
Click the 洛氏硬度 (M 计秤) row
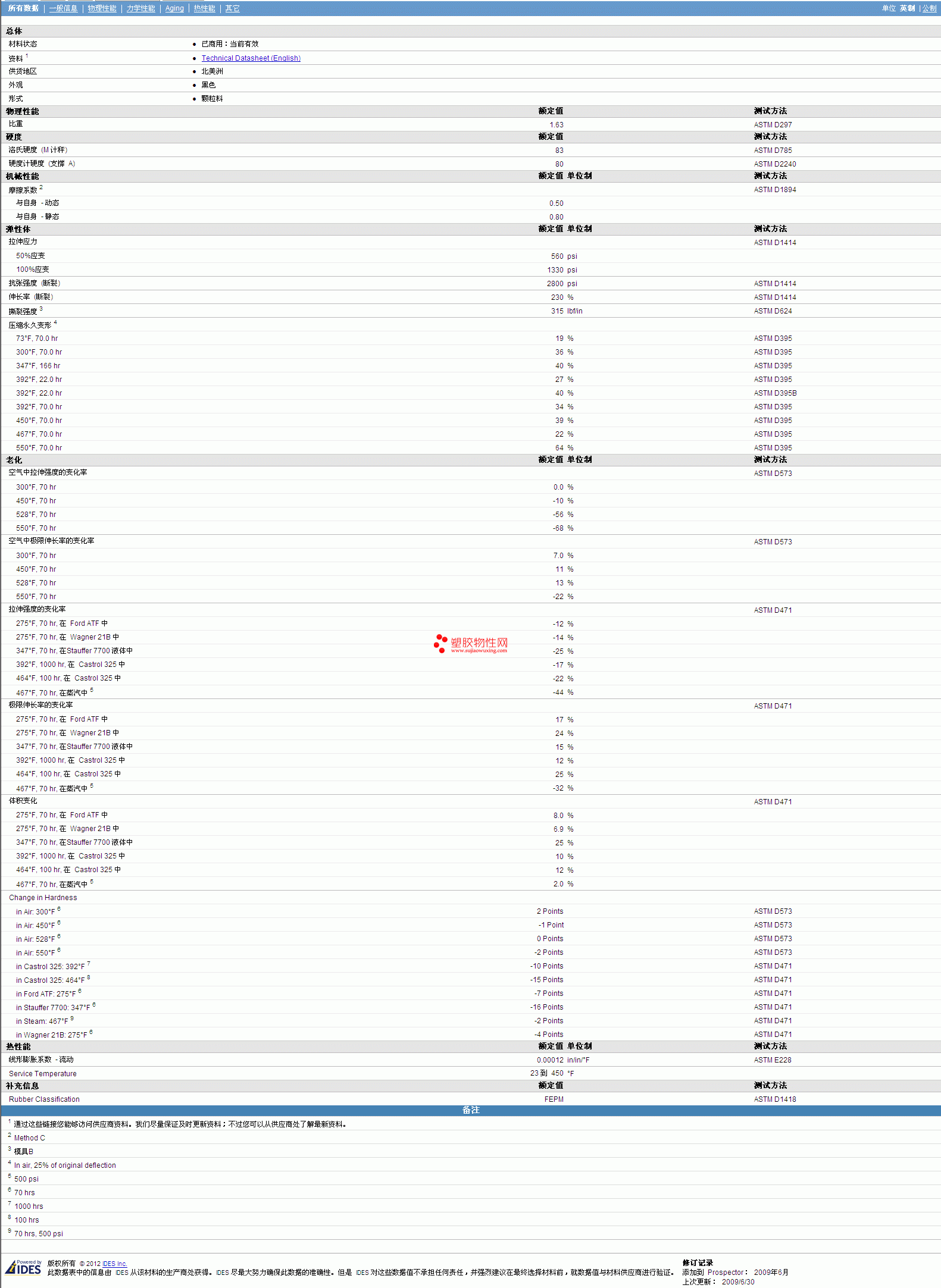[x=470, y=151]
